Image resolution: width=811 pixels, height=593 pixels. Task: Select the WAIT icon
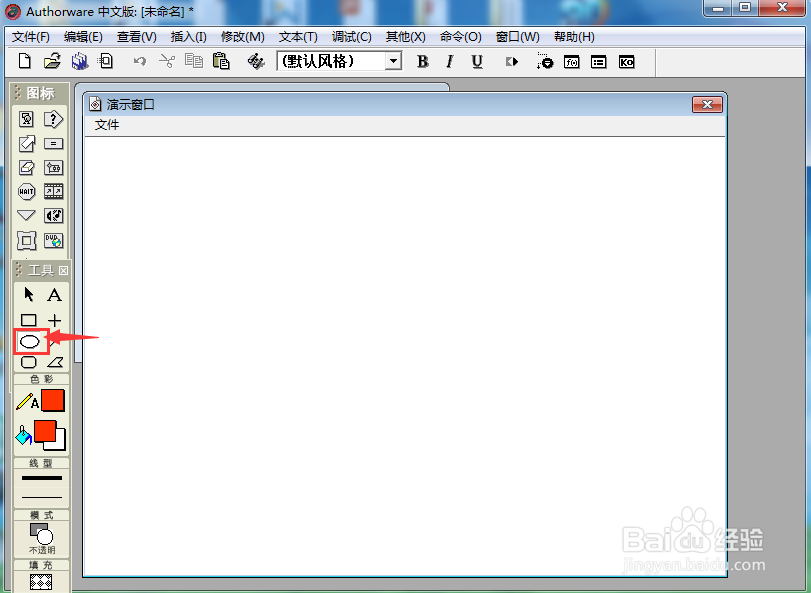[26, 191]
